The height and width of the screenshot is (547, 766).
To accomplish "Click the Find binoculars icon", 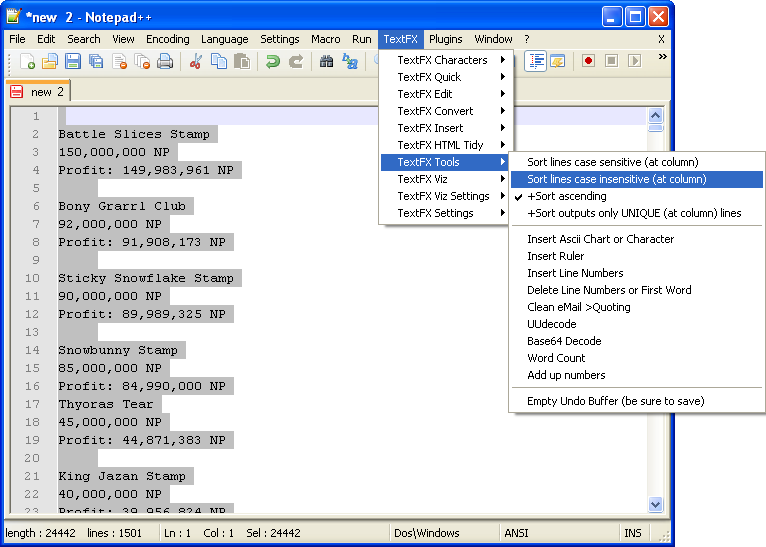I will click(326, 62).
